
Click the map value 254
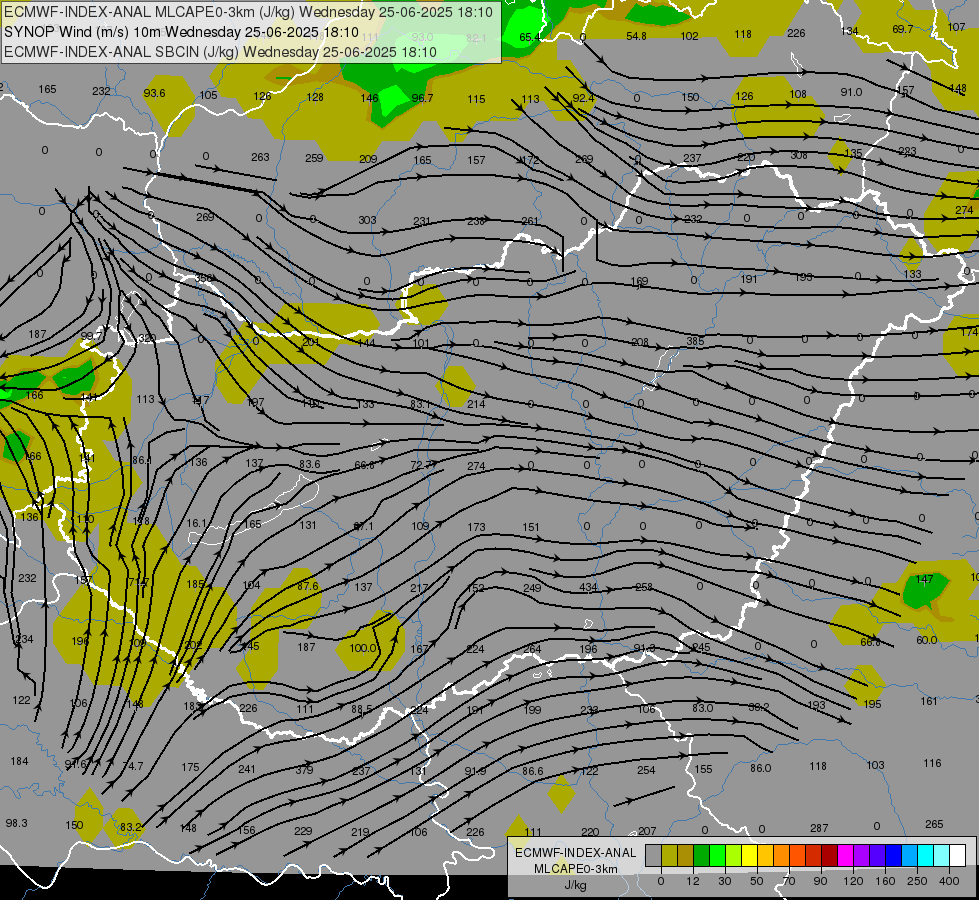point(646,770)
